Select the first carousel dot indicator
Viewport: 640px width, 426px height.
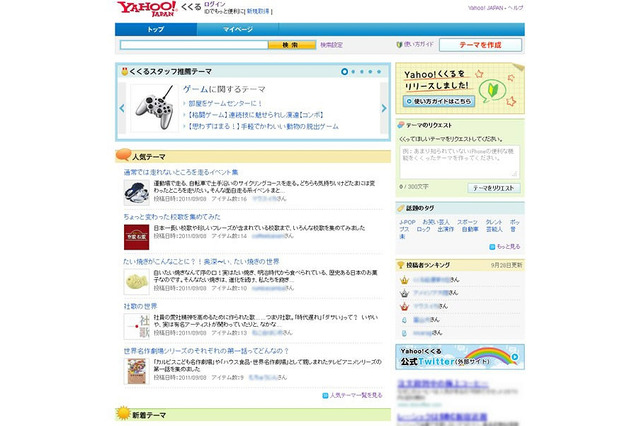344,72
